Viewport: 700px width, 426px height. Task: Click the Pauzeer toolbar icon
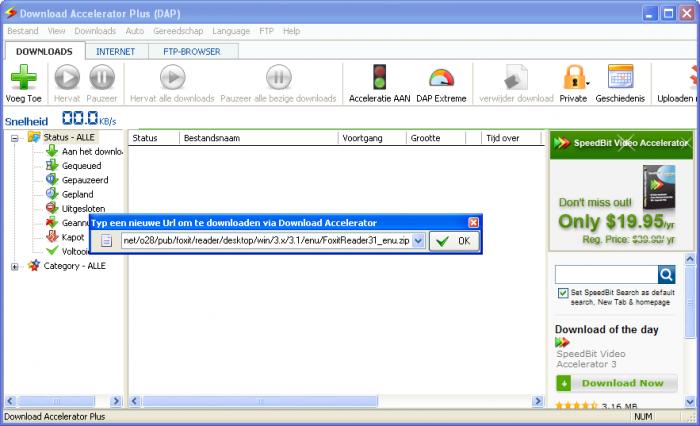pos(102,78)
